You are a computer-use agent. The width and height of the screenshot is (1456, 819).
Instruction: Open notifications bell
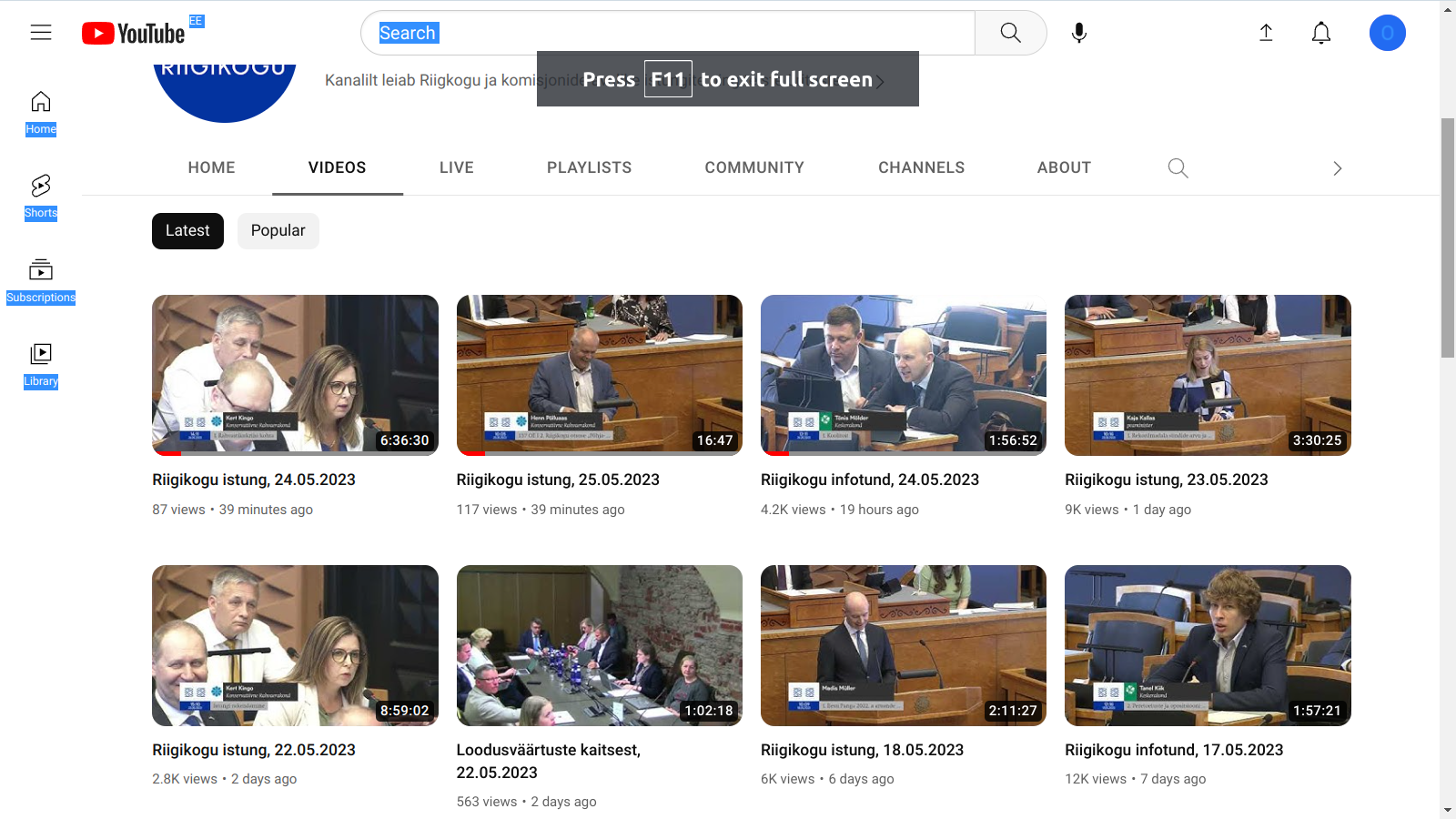coord(1320,33)
